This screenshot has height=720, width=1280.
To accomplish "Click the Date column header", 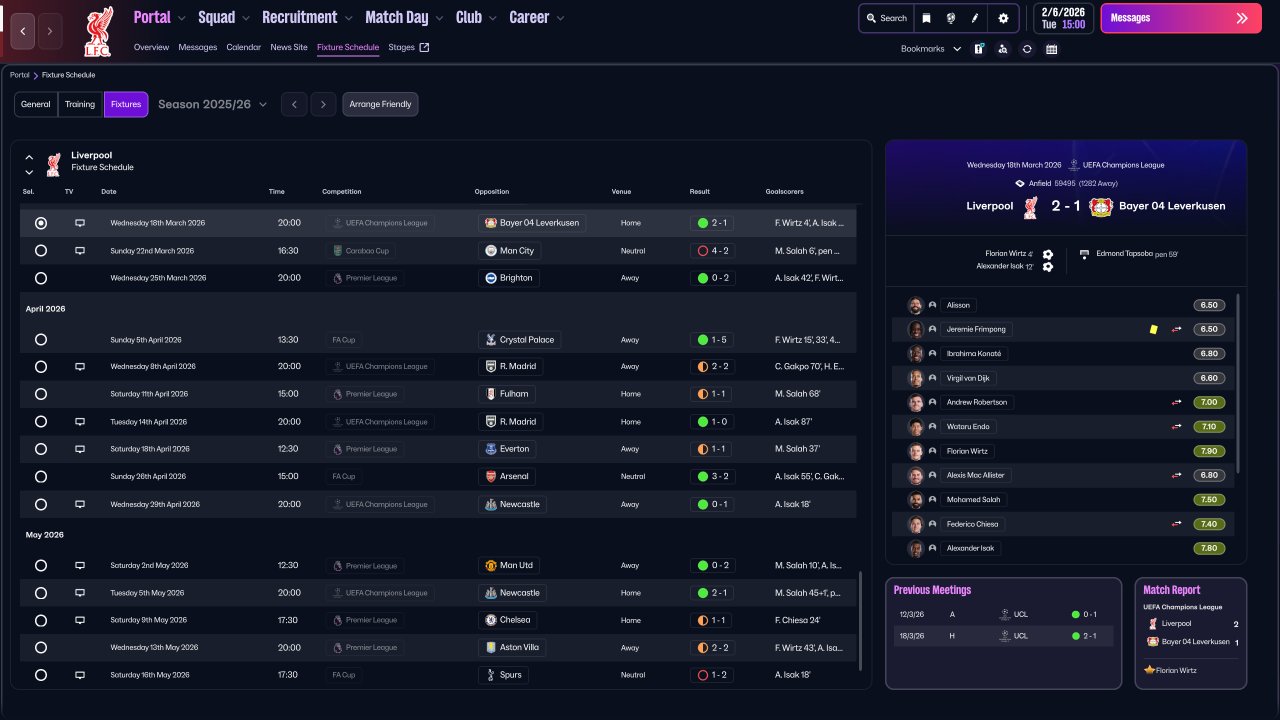I will click(109, 192).
